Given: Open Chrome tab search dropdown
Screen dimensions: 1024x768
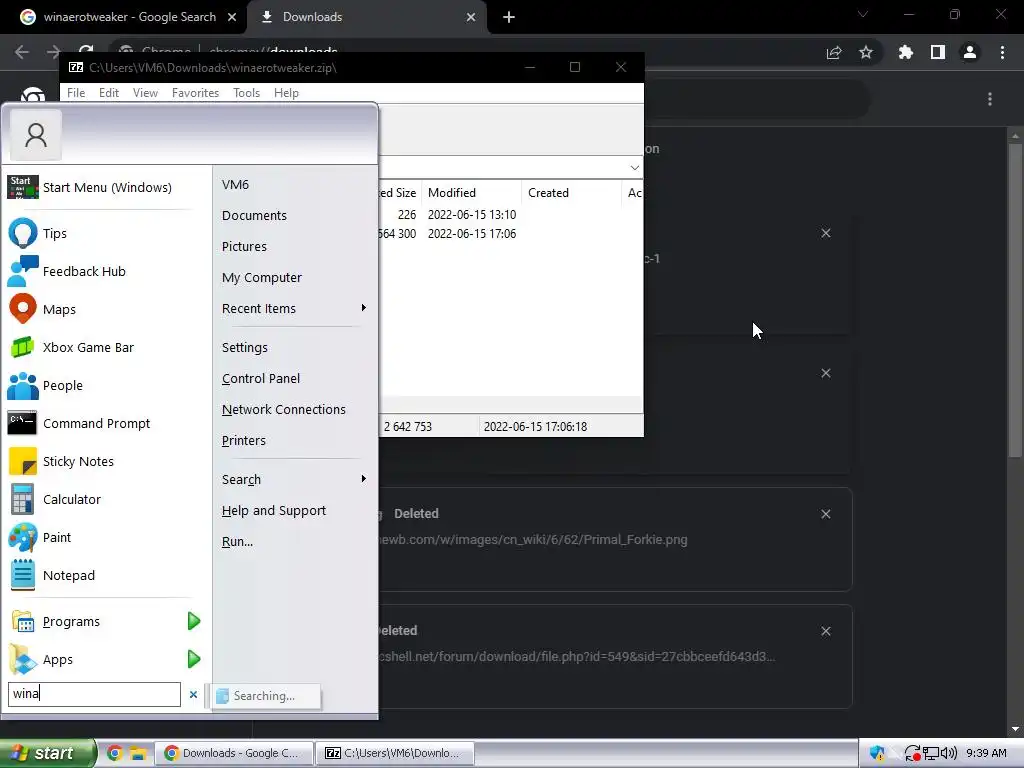Looking at the screenshot, I should [863, 14].
